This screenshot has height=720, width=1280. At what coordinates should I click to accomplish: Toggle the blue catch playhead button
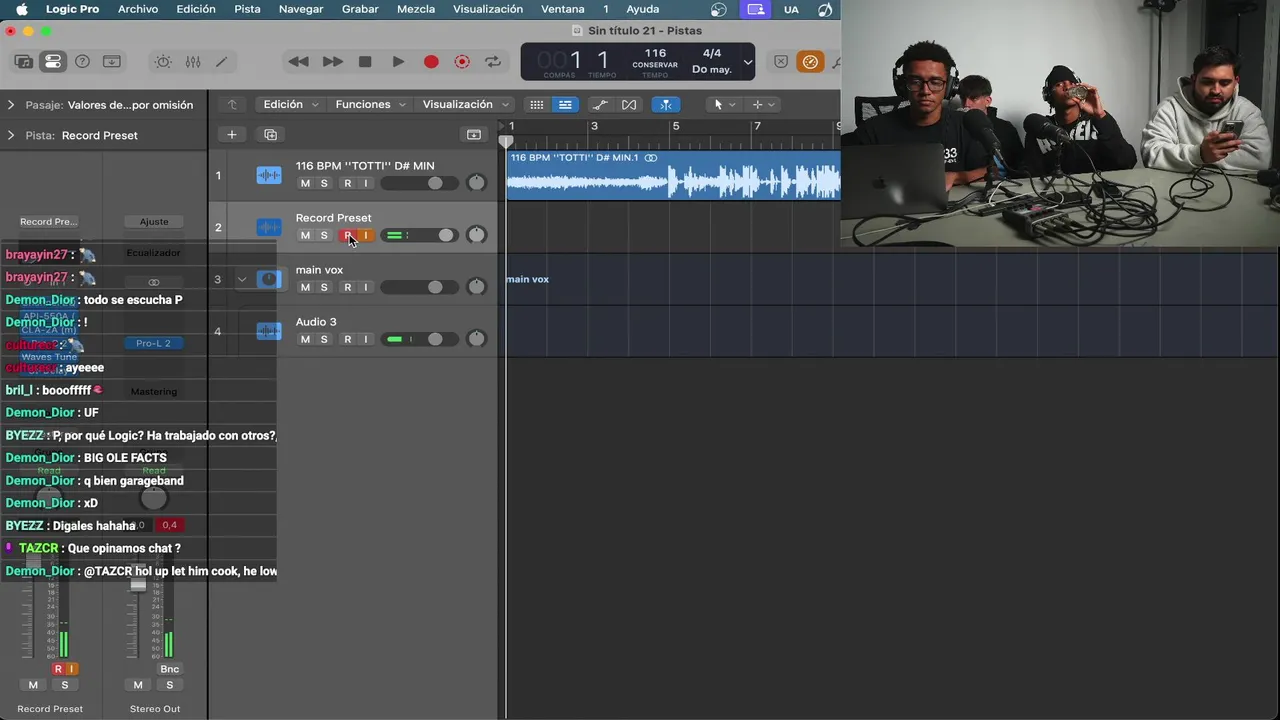point(666,104)
